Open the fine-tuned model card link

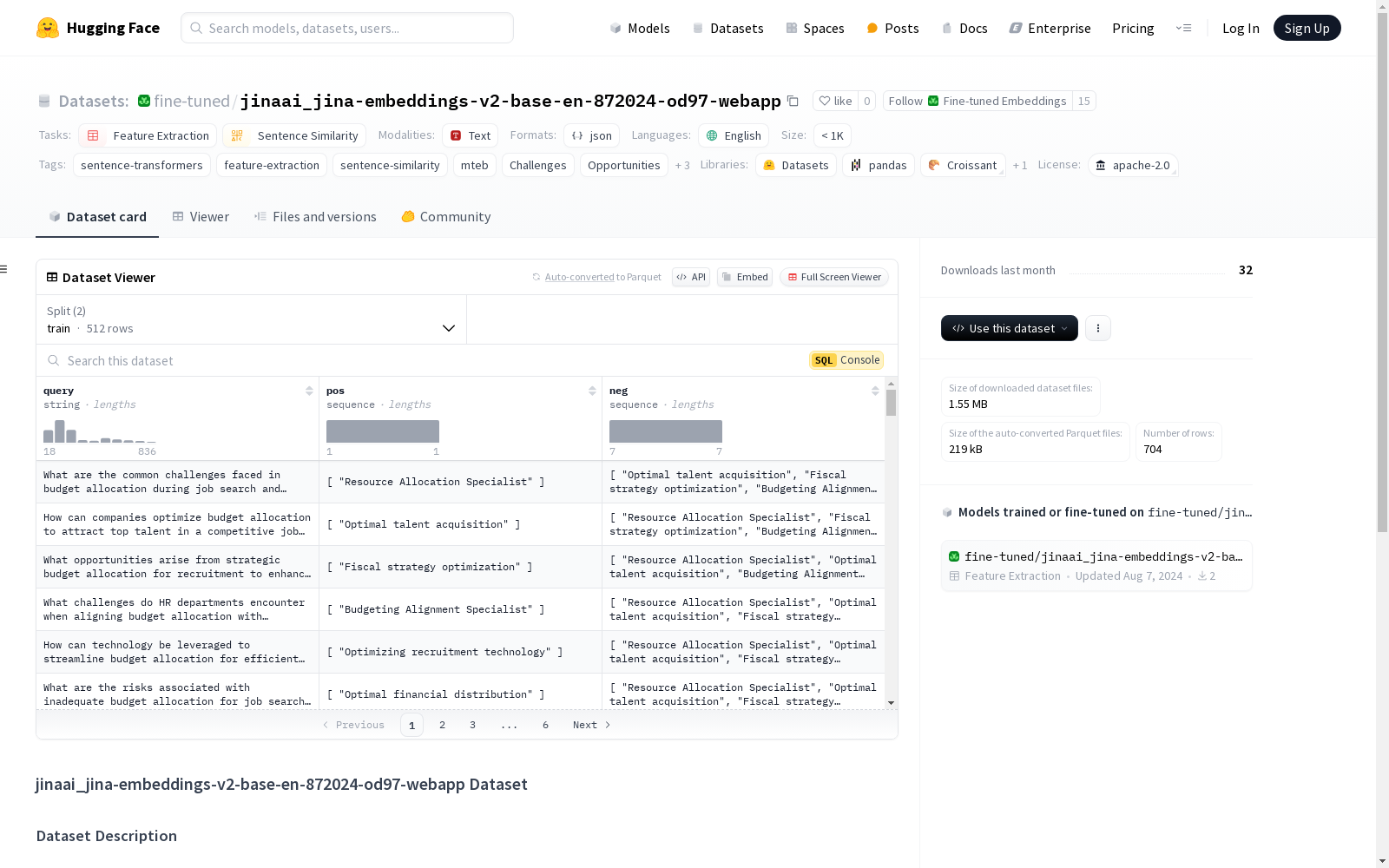coord(1096,566)
